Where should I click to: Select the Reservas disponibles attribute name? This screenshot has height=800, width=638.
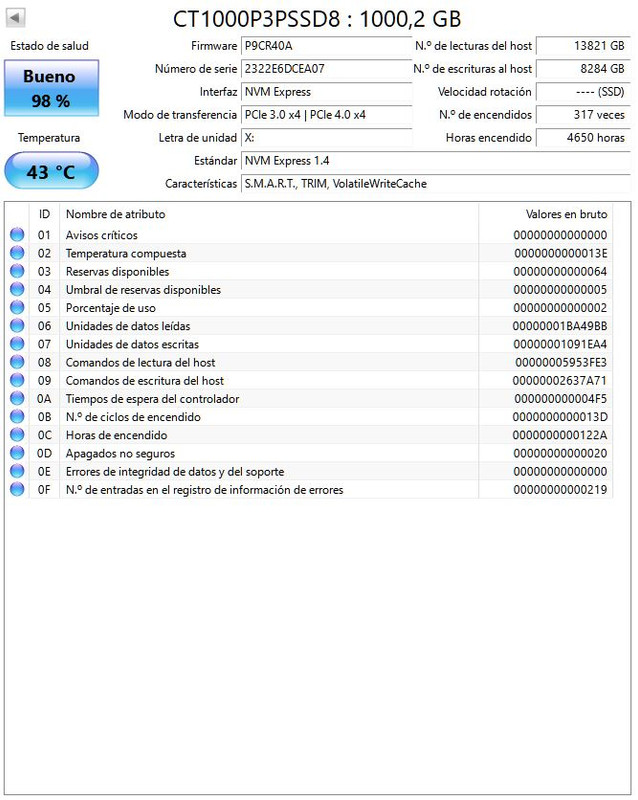coord(117,271)
